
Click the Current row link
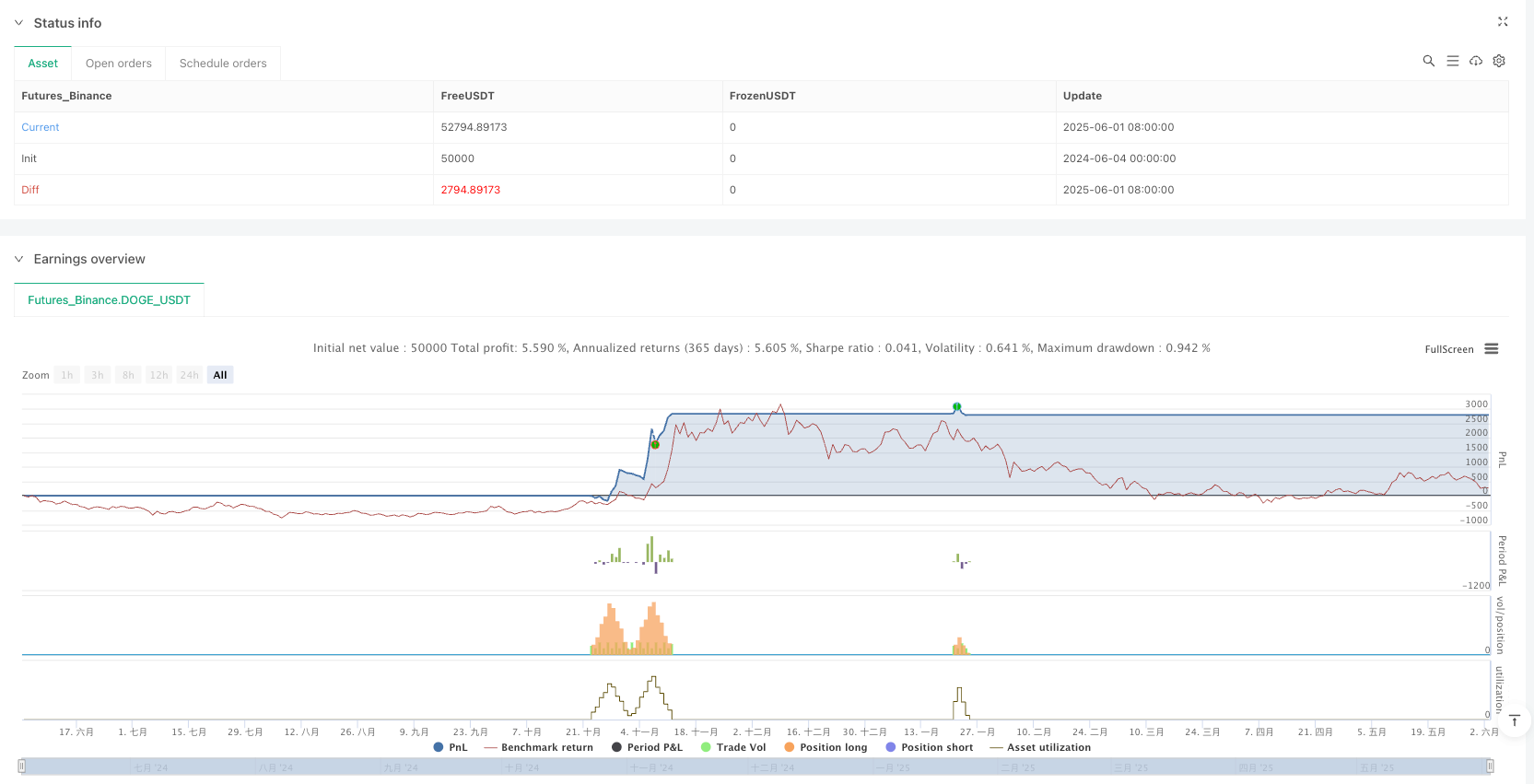(x=41, y=127)
